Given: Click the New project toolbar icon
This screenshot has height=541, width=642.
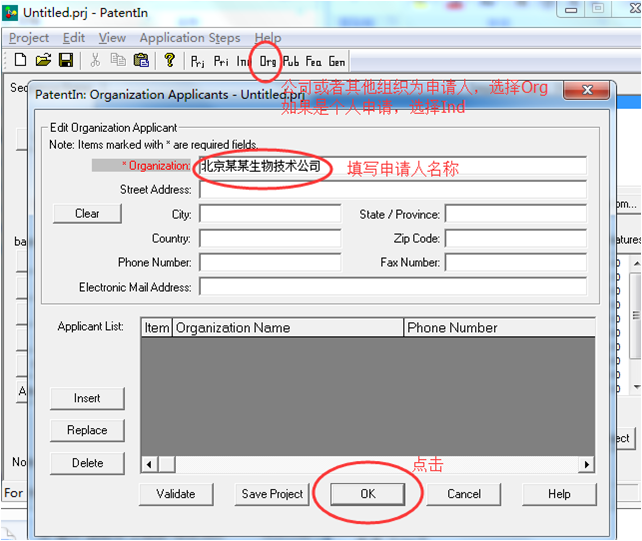Looking at the screenshot, I should coord(20,61).
